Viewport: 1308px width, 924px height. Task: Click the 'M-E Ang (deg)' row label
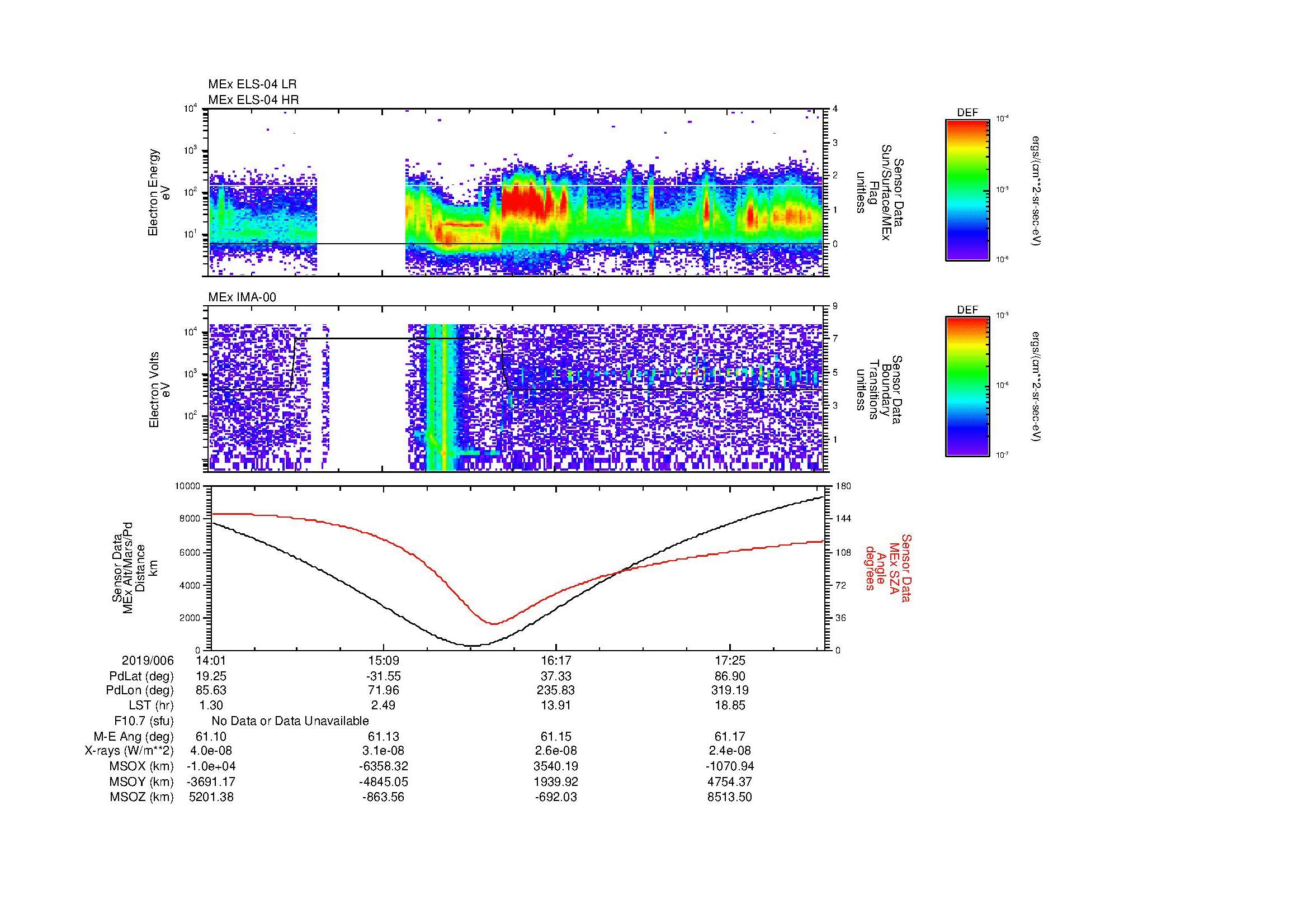click(134, 737)
